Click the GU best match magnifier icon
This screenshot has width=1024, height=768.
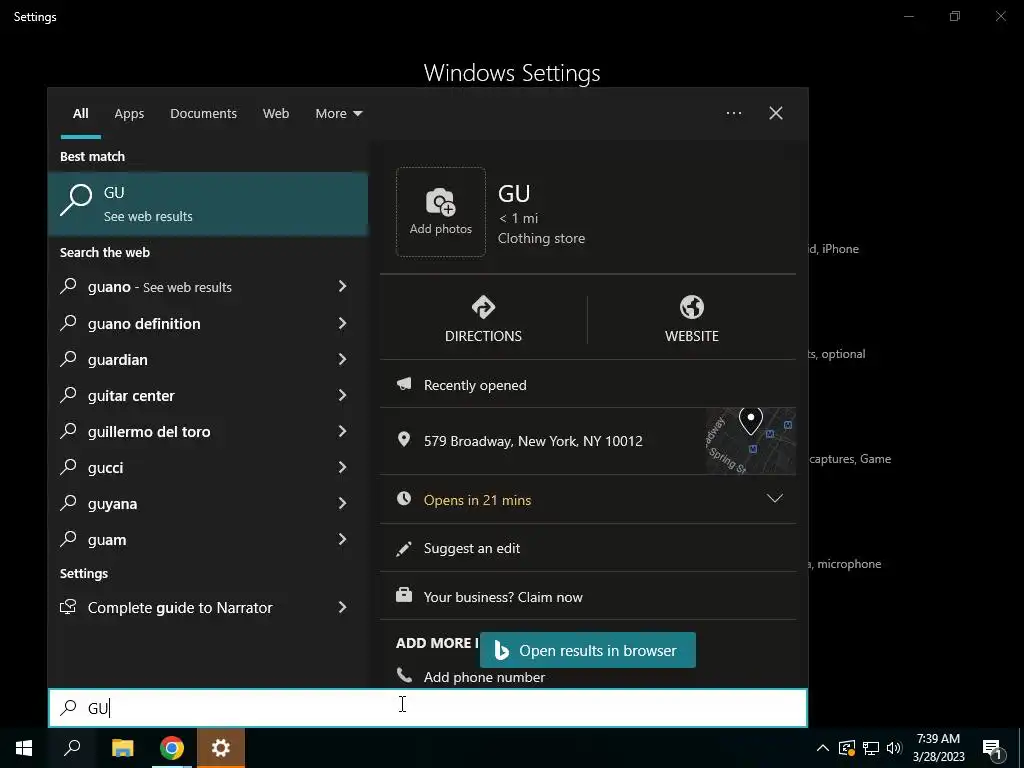76,200
